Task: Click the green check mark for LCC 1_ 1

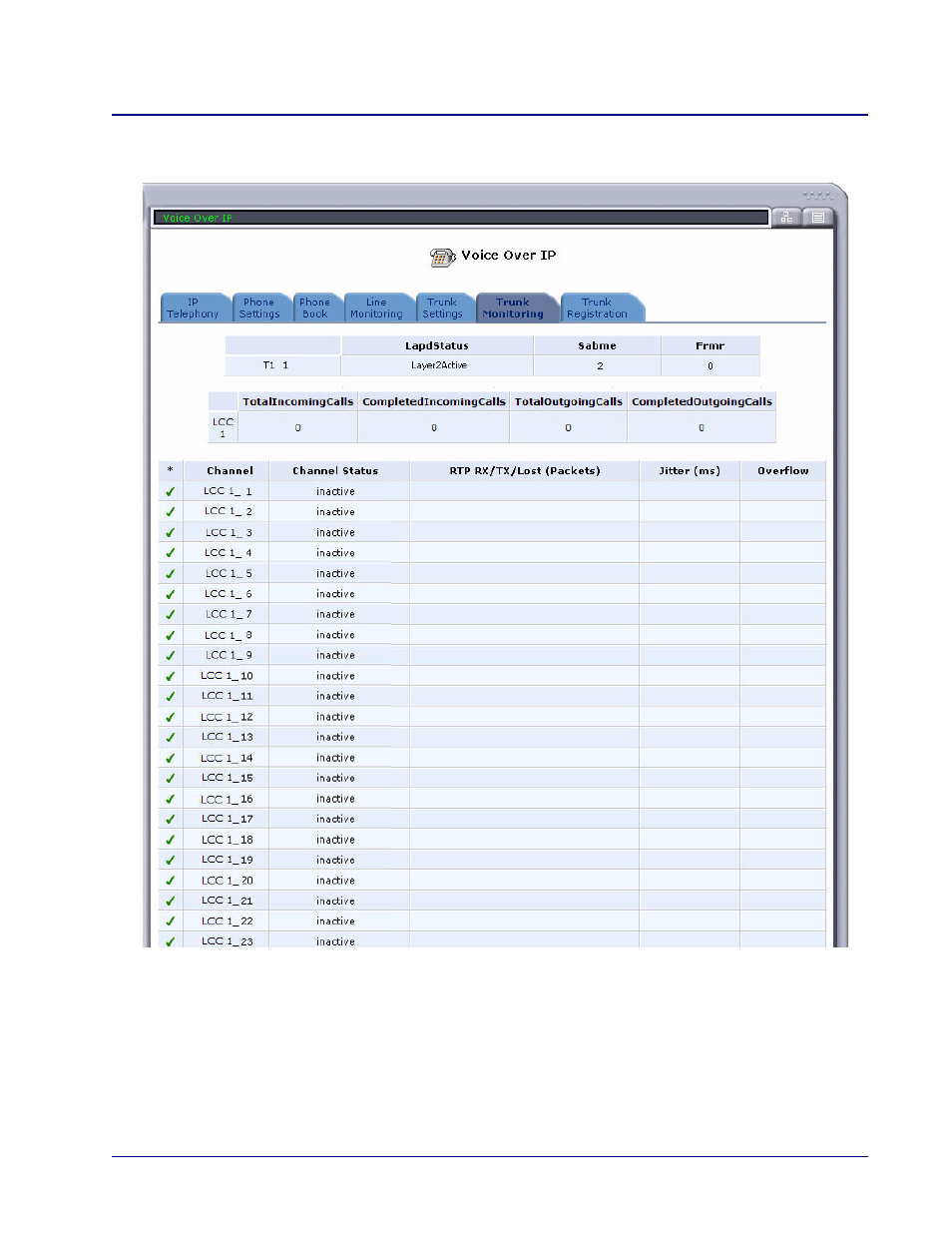Action: [170, 492]
